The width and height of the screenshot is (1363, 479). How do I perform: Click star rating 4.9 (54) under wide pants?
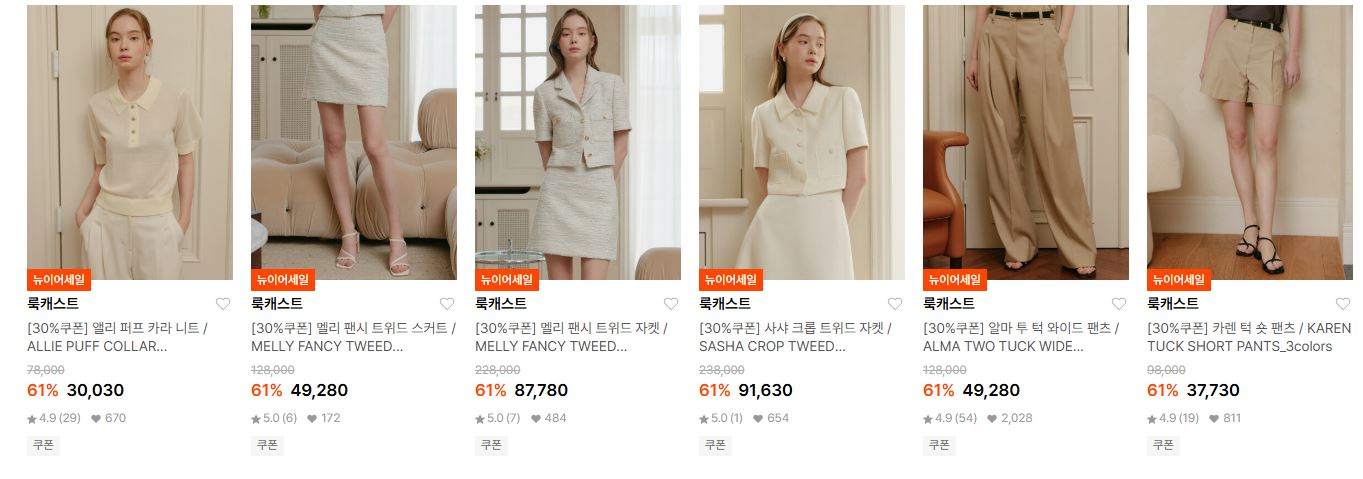coord(951,418)
